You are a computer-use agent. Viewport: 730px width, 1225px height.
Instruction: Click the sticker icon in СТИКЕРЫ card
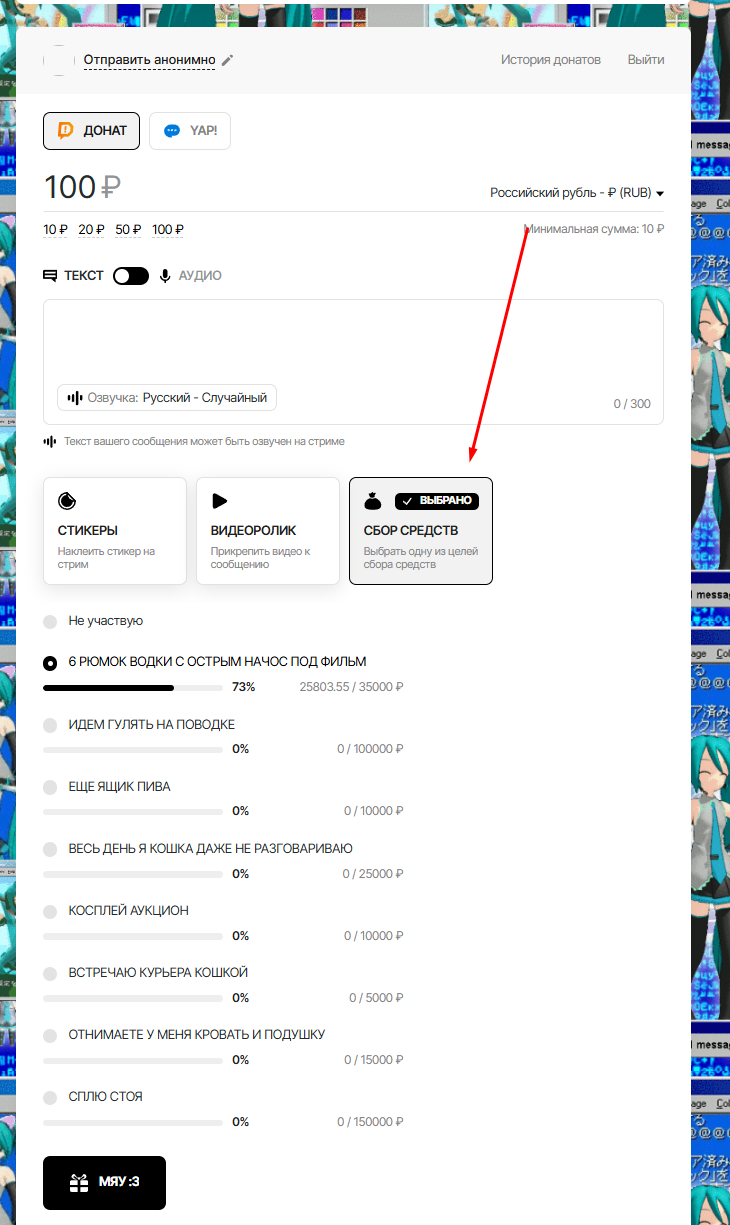coord(67,501)
